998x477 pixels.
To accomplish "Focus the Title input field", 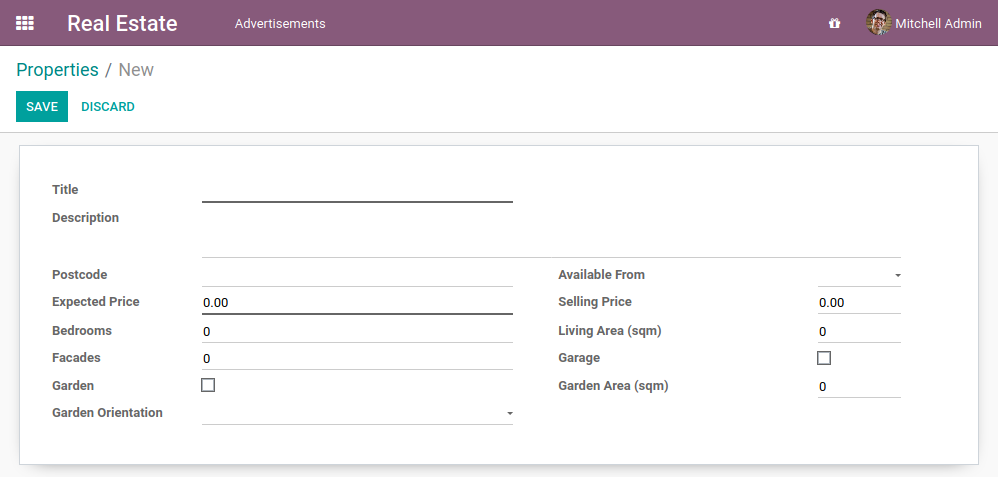I will coord(357,190).
